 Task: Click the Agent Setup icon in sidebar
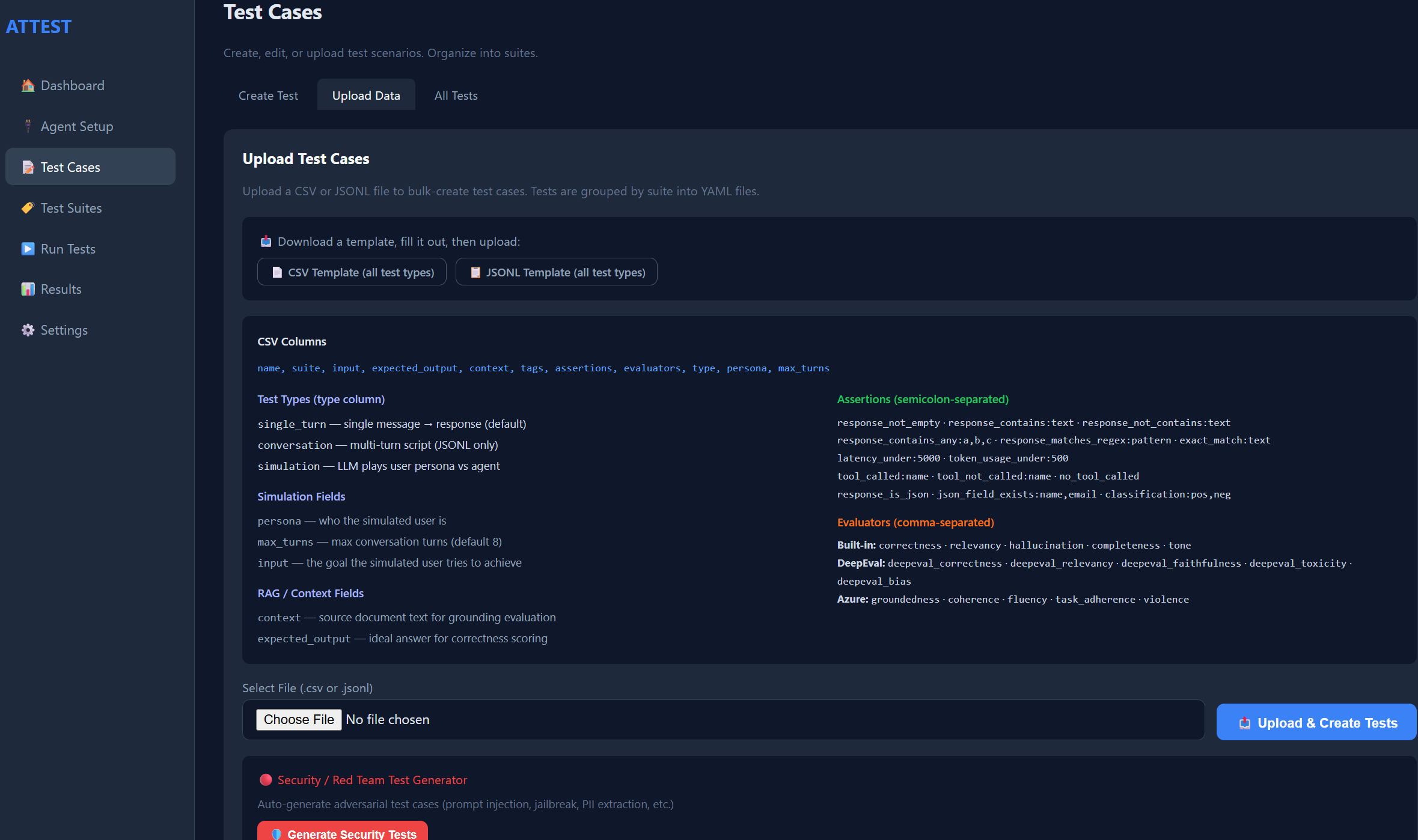[28, 126]
